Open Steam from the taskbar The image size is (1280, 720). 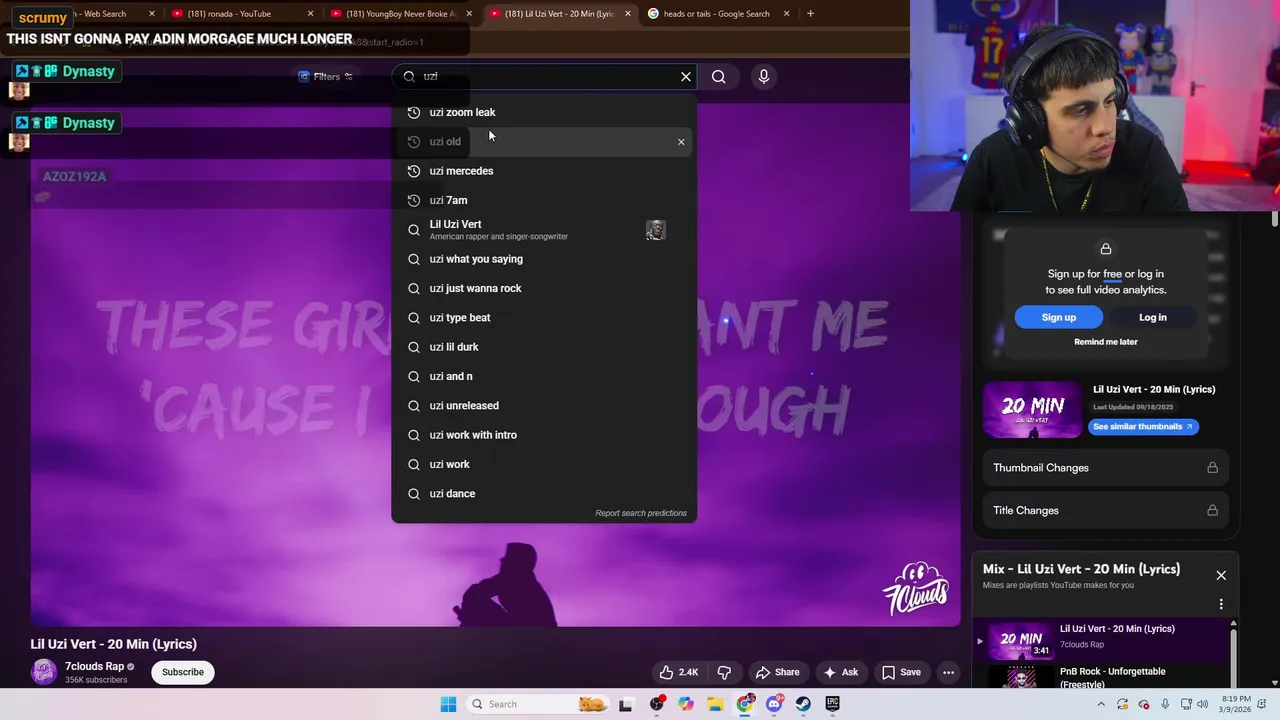coord(803,704)
